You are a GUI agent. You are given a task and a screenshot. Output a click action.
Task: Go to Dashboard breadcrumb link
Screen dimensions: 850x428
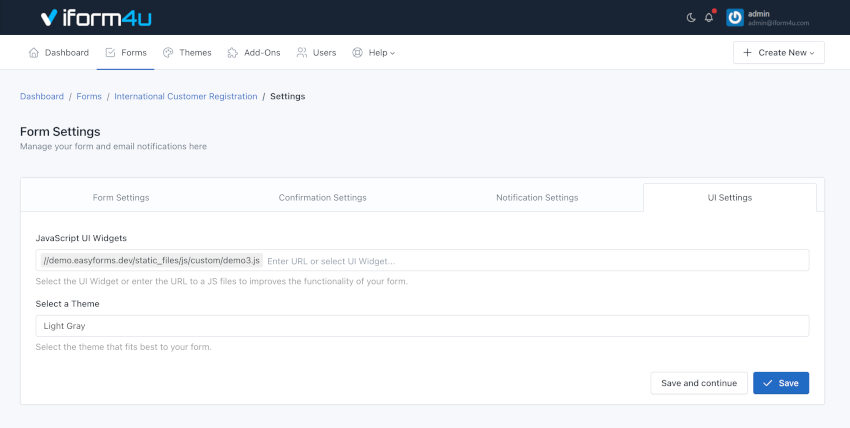(x=42, y=96)
